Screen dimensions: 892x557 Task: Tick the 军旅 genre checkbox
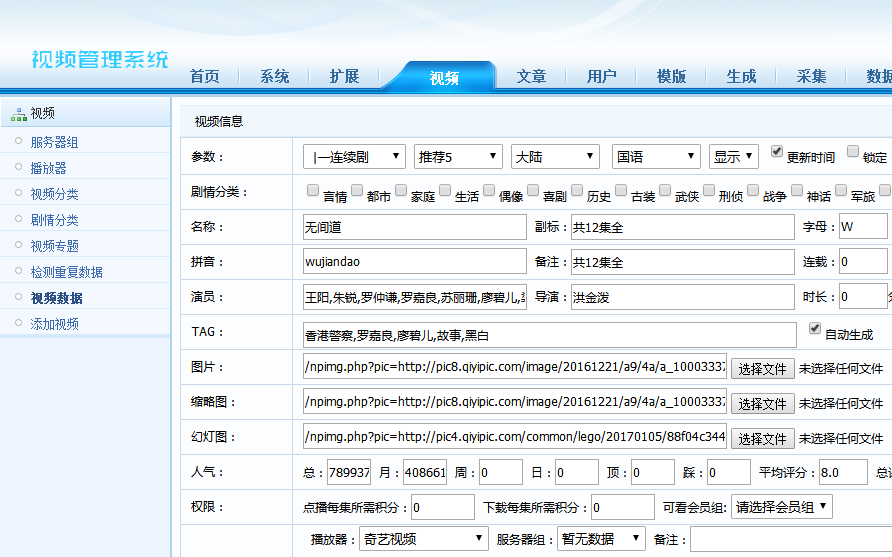(841, 190)
